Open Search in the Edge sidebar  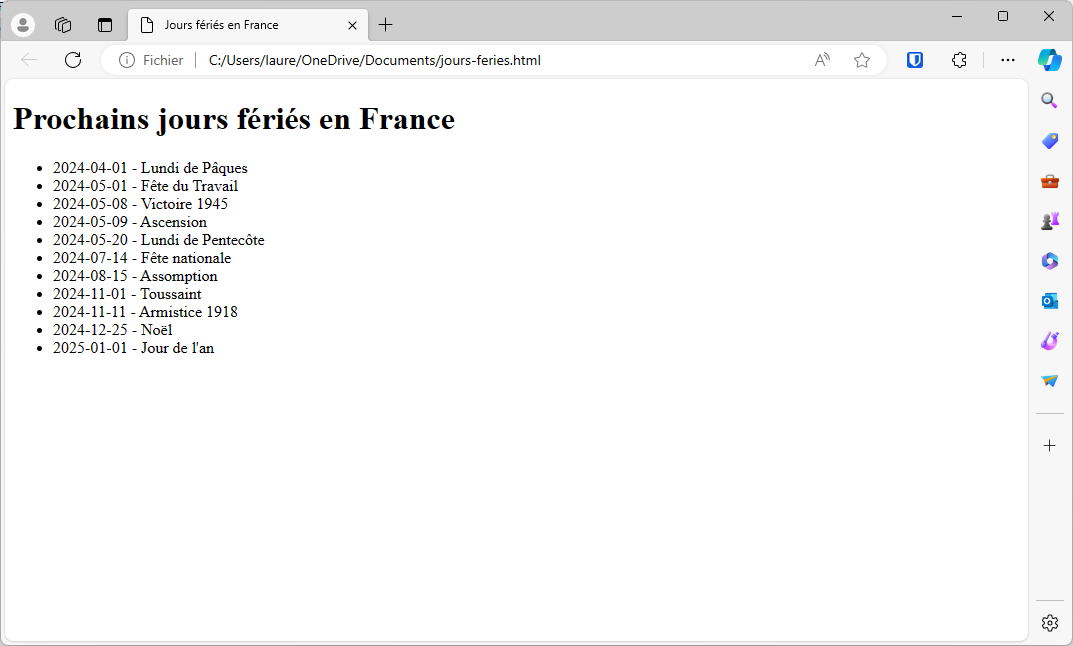1049,101
